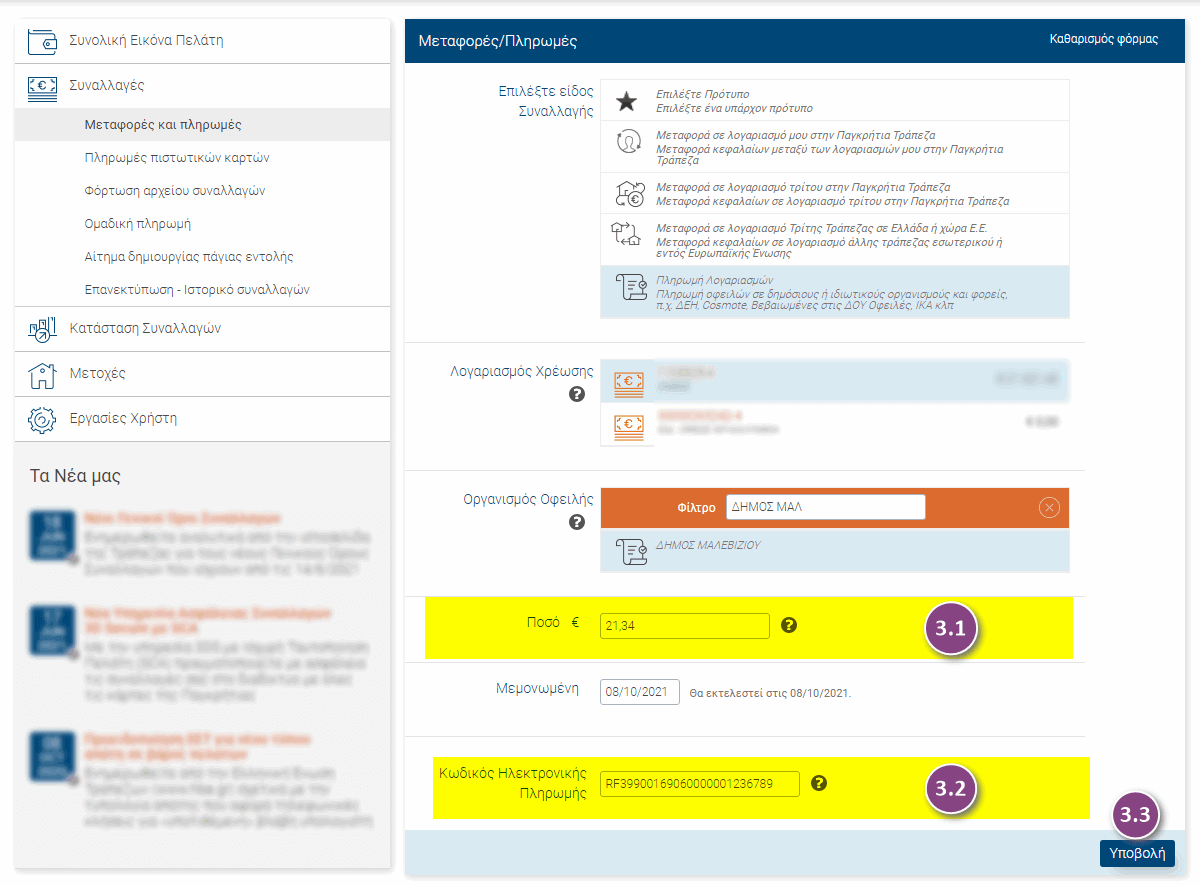The width and height of the screenshot is (1200, 886).
Task: Collapse the Συναλλαγές menu section
Action: pyautogui.click(x=106, y=86)
